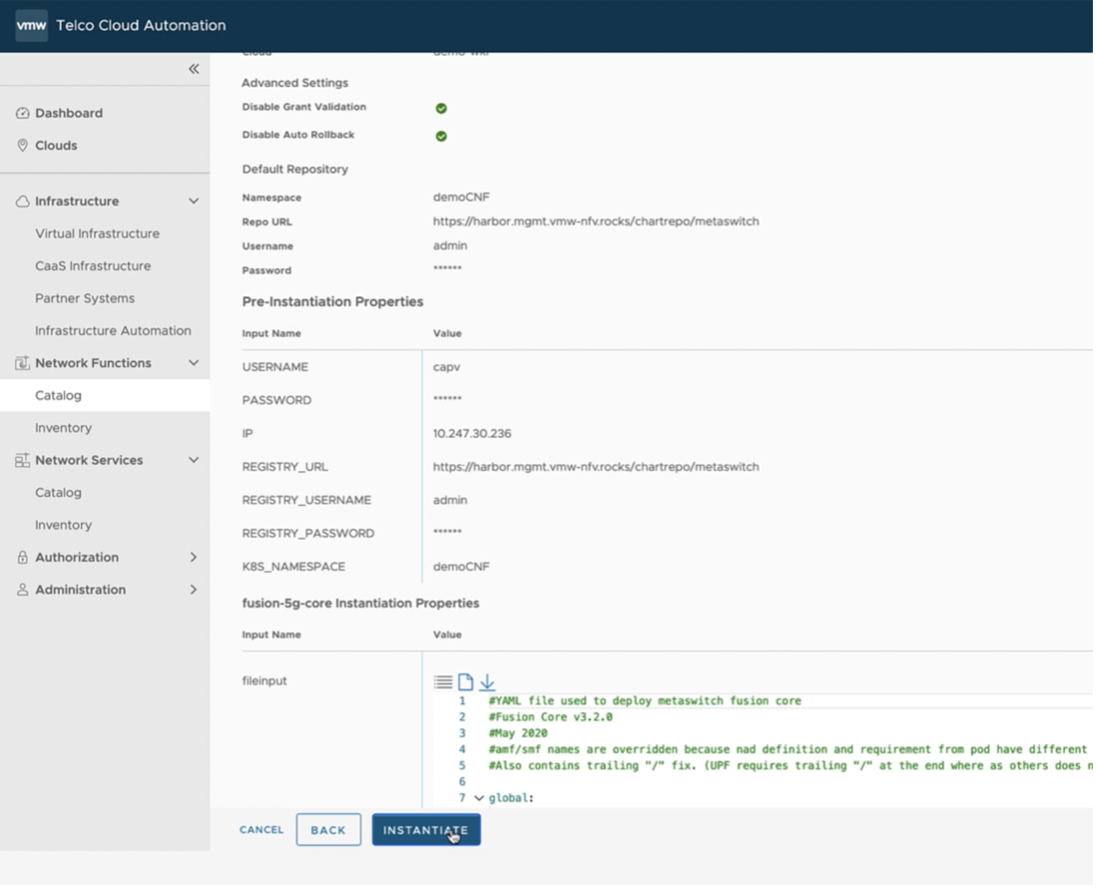Click the VMware vmw logo
1096x889 pixels.
pyautogui.click(x=31, y=25)
